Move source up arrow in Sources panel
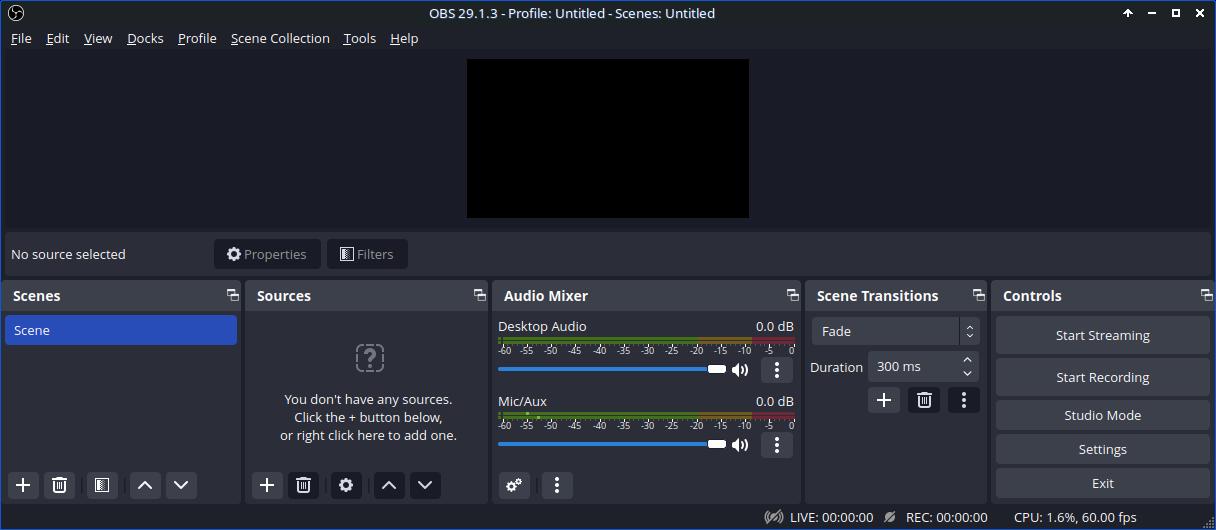 (x=389, y=485)
